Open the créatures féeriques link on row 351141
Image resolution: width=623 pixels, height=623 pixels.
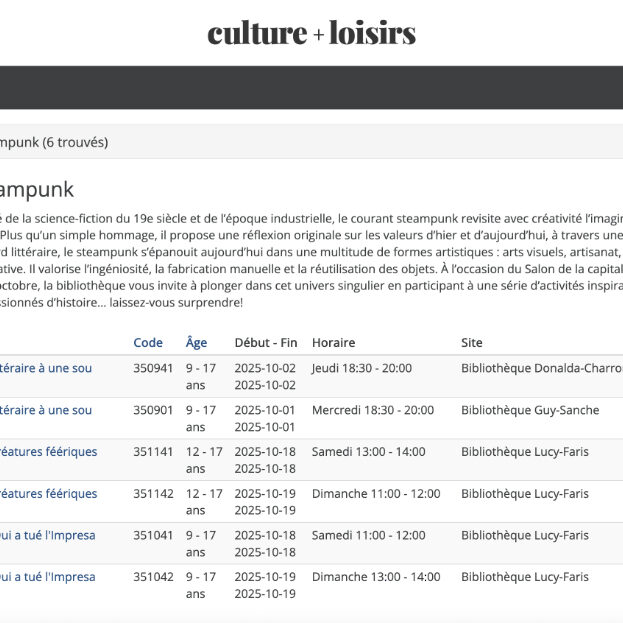(x=48, y=452)
